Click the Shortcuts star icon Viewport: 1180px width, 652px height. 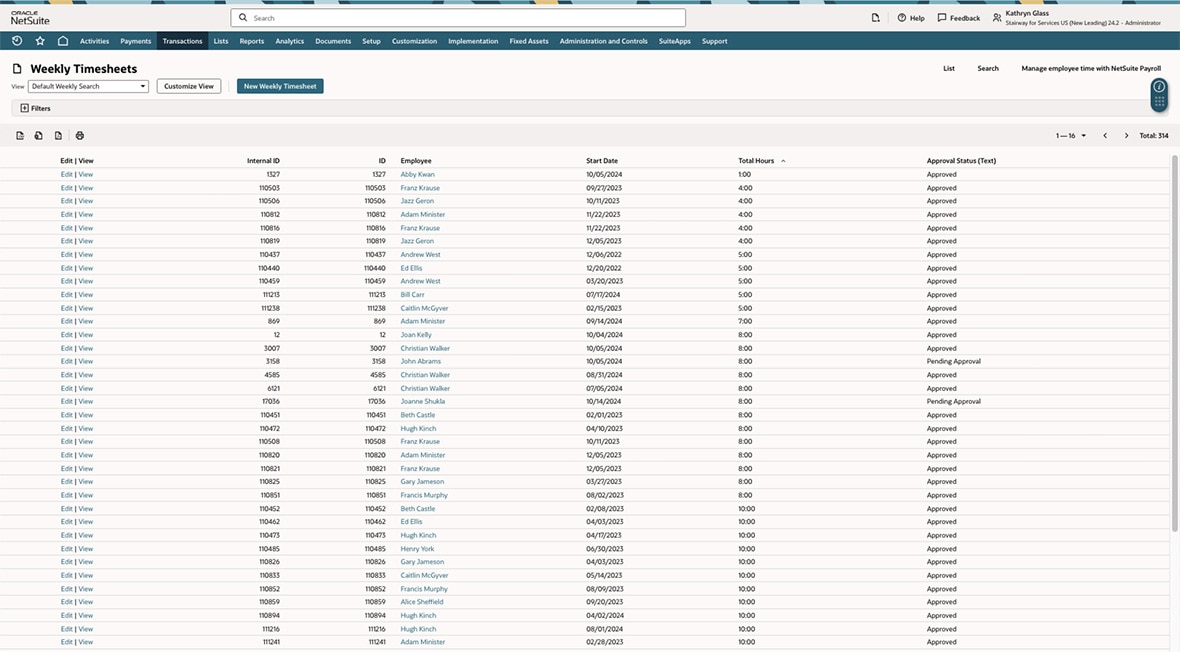click(x=40, y=41)
